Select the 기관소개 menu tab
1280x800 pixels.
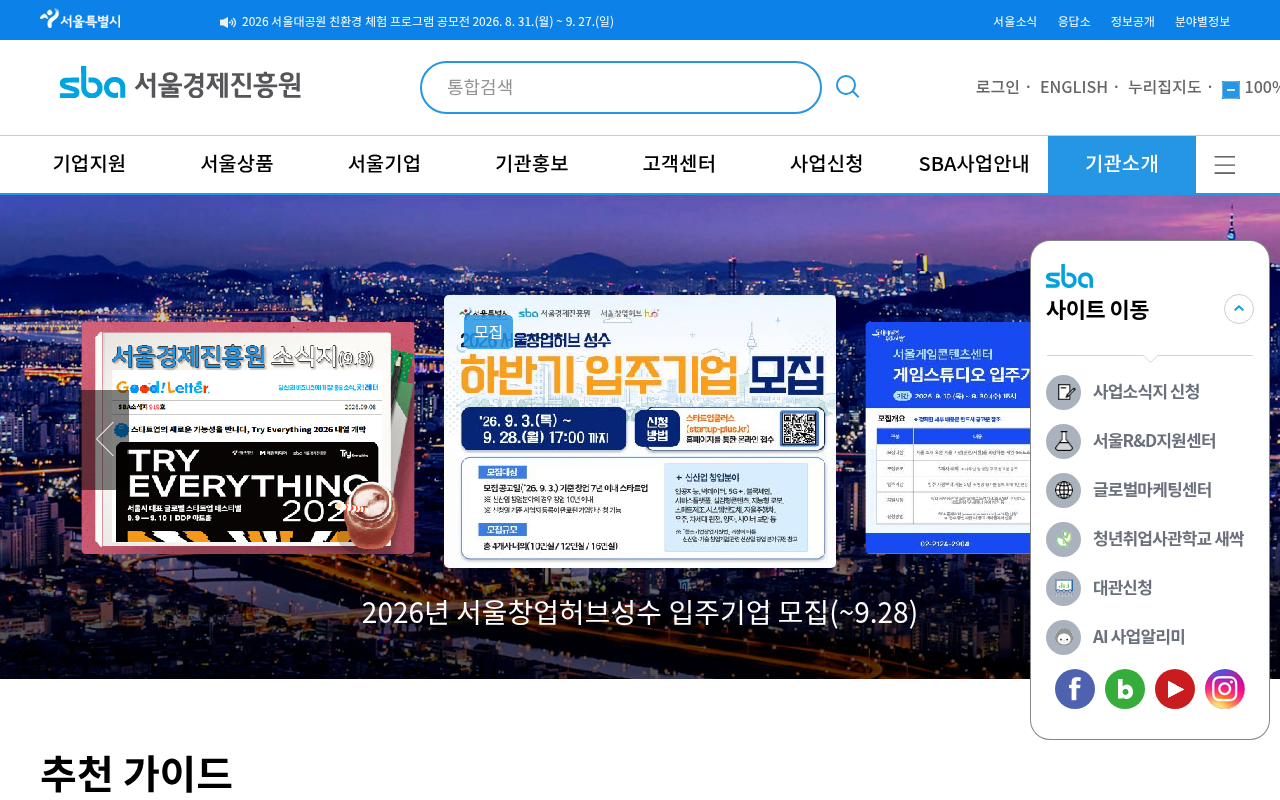tap(1122, 164)
